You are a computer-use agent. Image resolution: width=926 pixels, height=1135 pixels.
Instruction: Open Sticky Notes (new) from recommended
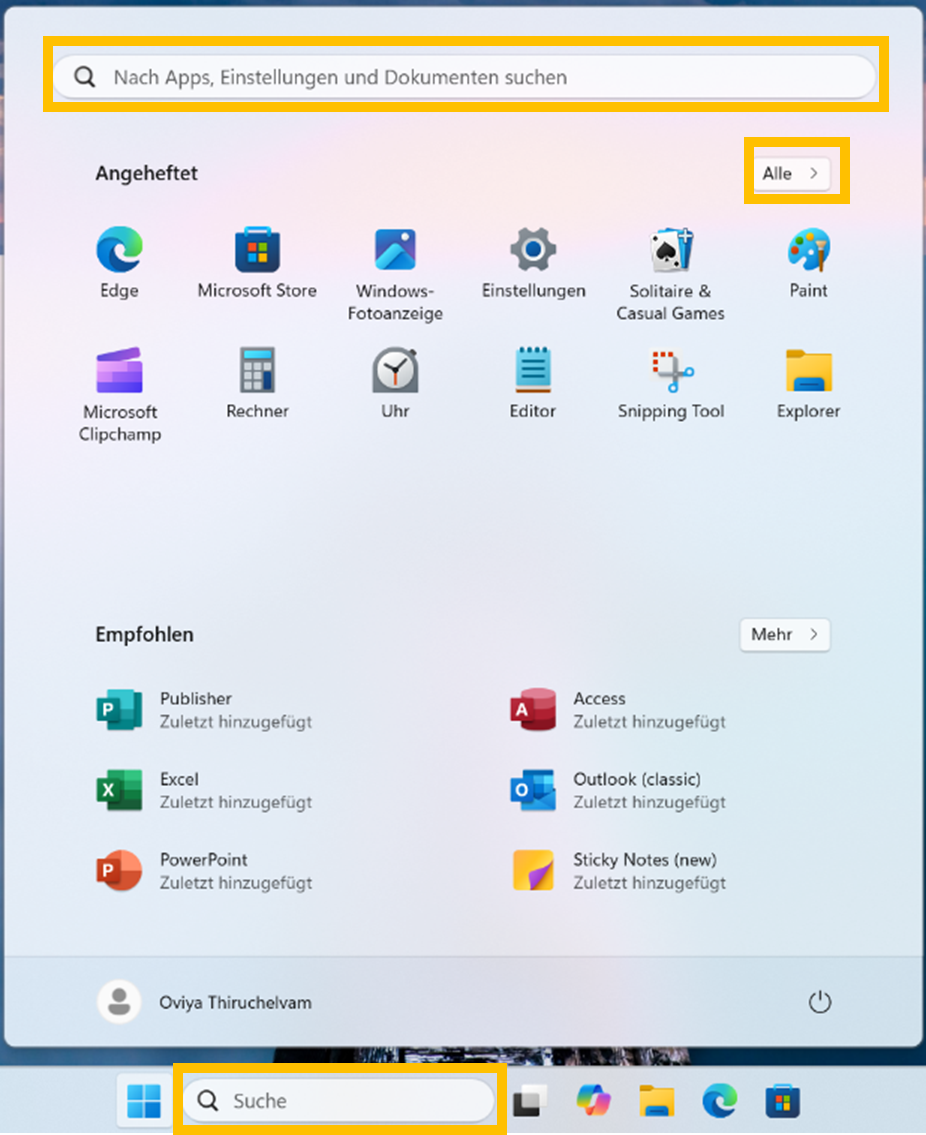tap(618, 871)
